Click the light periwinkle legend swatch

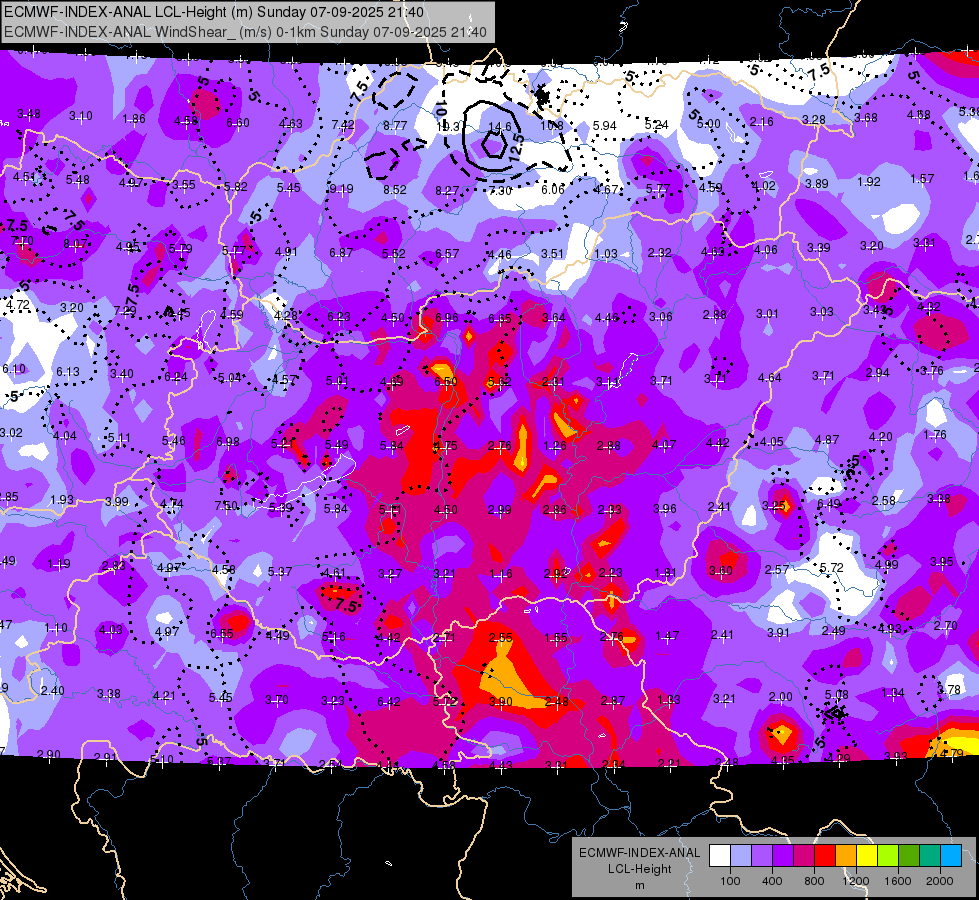tap(741, 856)
